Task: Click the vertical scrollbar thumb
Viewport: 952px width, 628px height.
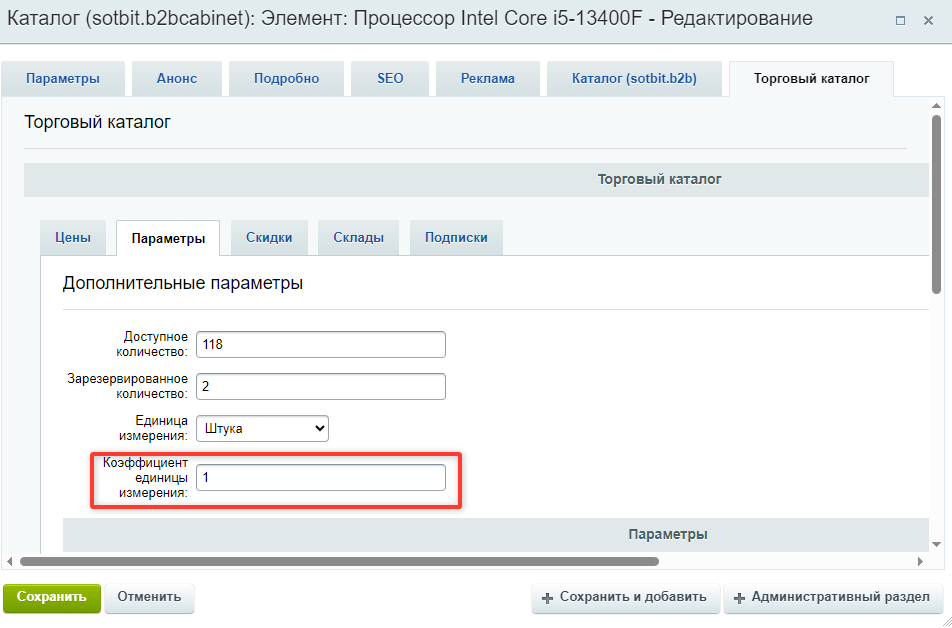Action: pyautogui.click(x=936, y=205)
